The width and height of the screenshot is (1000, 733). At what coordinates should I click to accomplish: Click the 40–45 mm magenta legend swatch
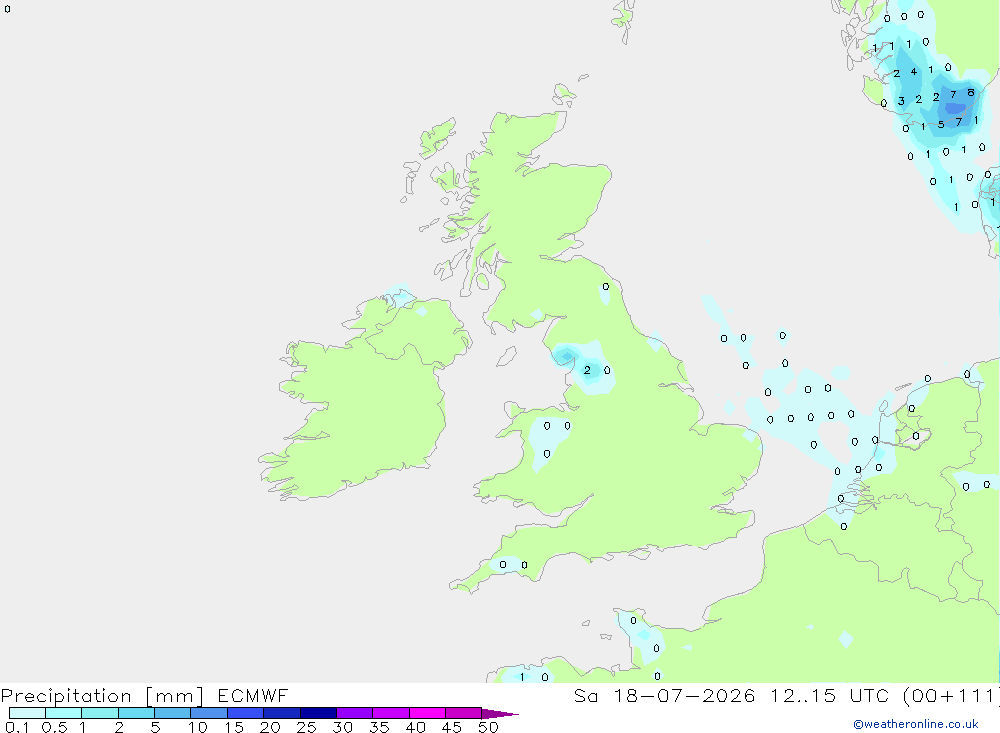(427, 713)
